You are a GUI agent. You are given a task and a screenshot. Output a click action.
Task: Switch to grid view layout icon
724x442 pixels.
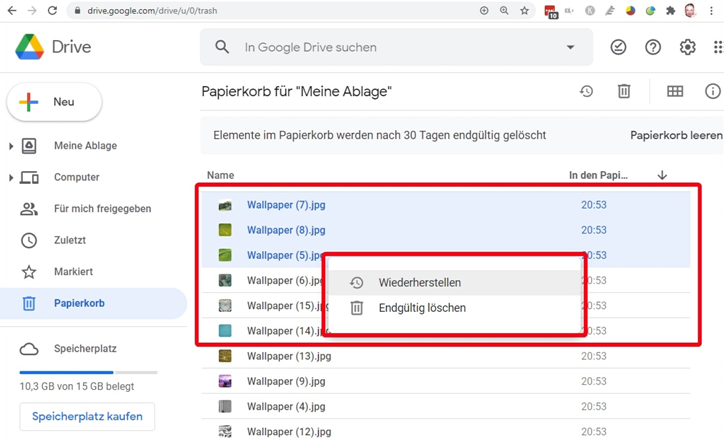point(675,91)
